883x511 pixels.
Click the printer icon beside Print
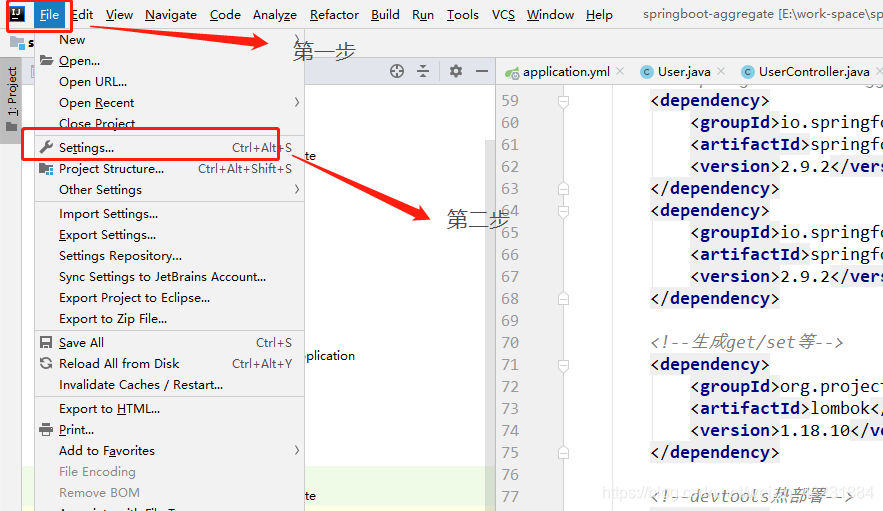click(46, 429)
